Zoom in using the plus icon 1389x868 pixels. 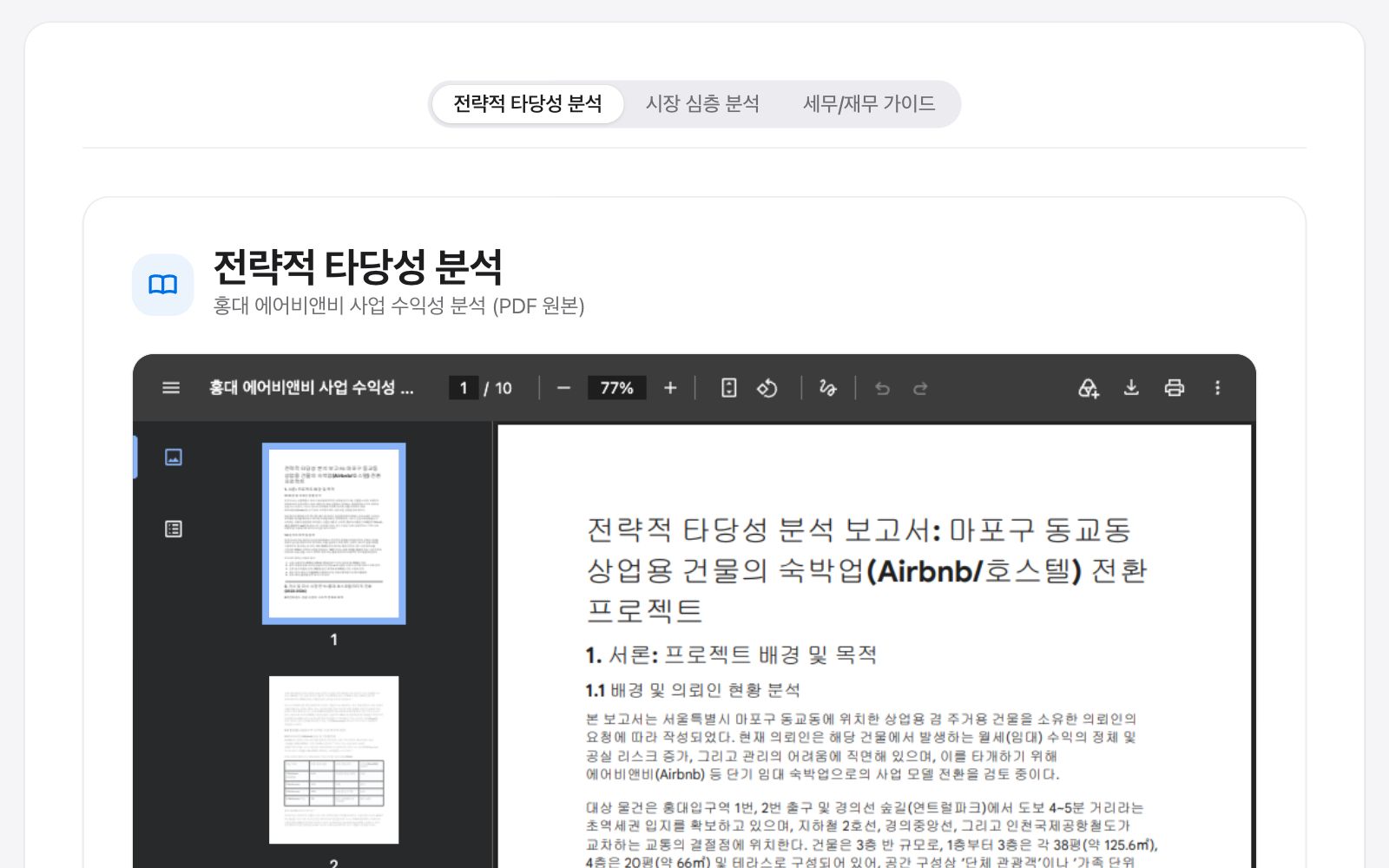670,388
